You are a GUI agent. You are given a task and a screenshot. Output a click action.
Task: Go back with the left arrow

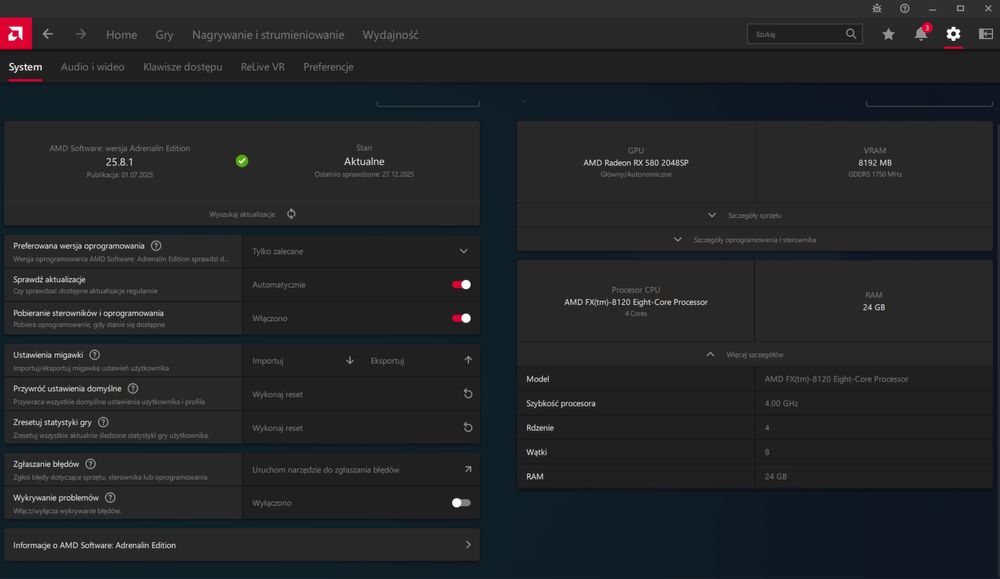[x=48, y=34]
